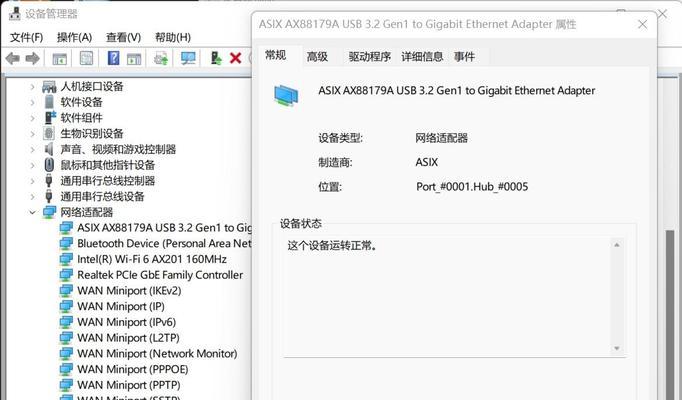This screenshot has height=400, width=682.
Task: Select the WAN Miniport (IKEv2) entry
Action: [x=129, y=290]
